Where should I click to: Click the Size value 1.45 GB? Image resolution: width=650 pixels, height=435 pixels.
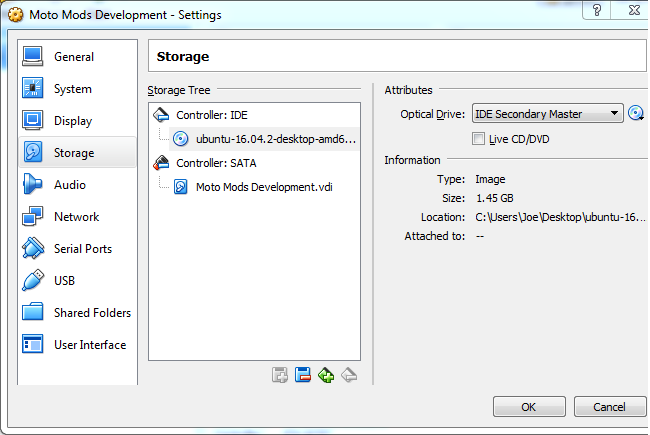pyautogui.click(x=495, y=198)
